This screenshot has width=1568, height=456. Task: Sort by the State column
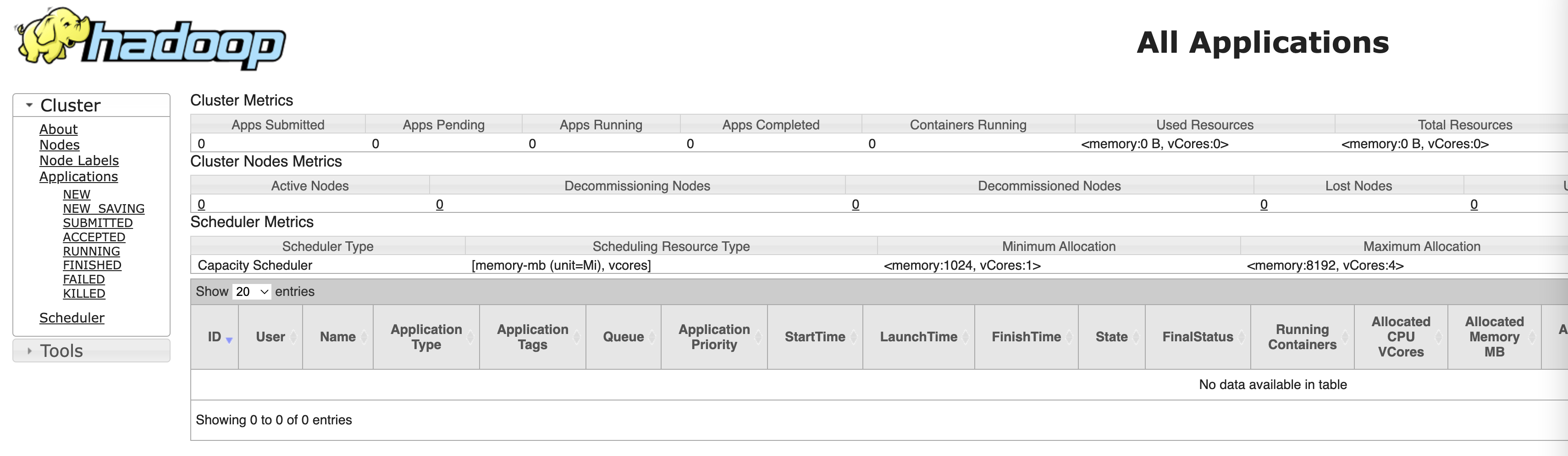(1111, 337)
